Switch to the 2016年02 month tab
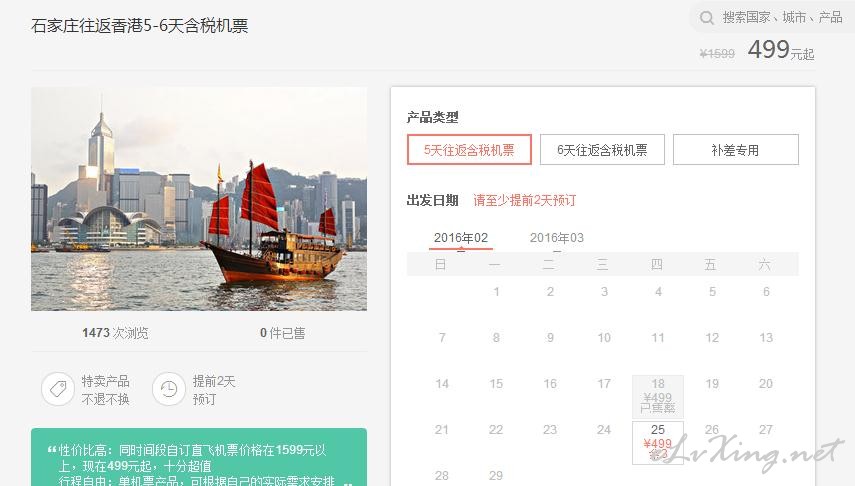855x486 pixels. pos(461,238)
